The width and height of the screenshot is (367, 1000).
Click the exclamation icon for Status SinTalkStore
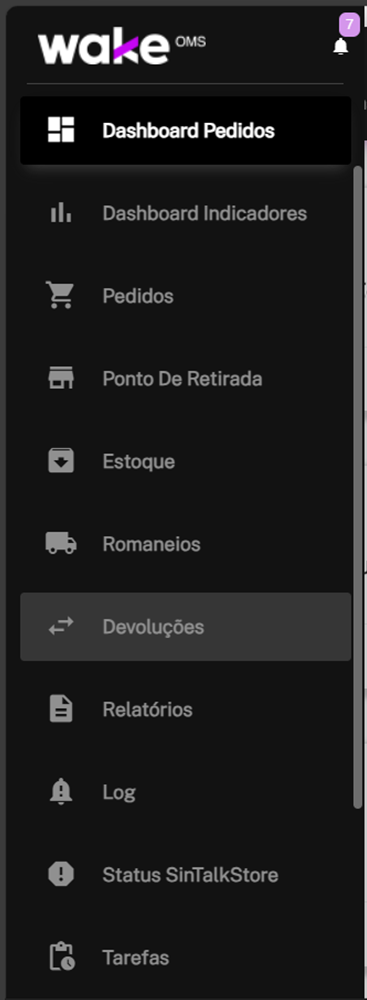coord(61,874)
